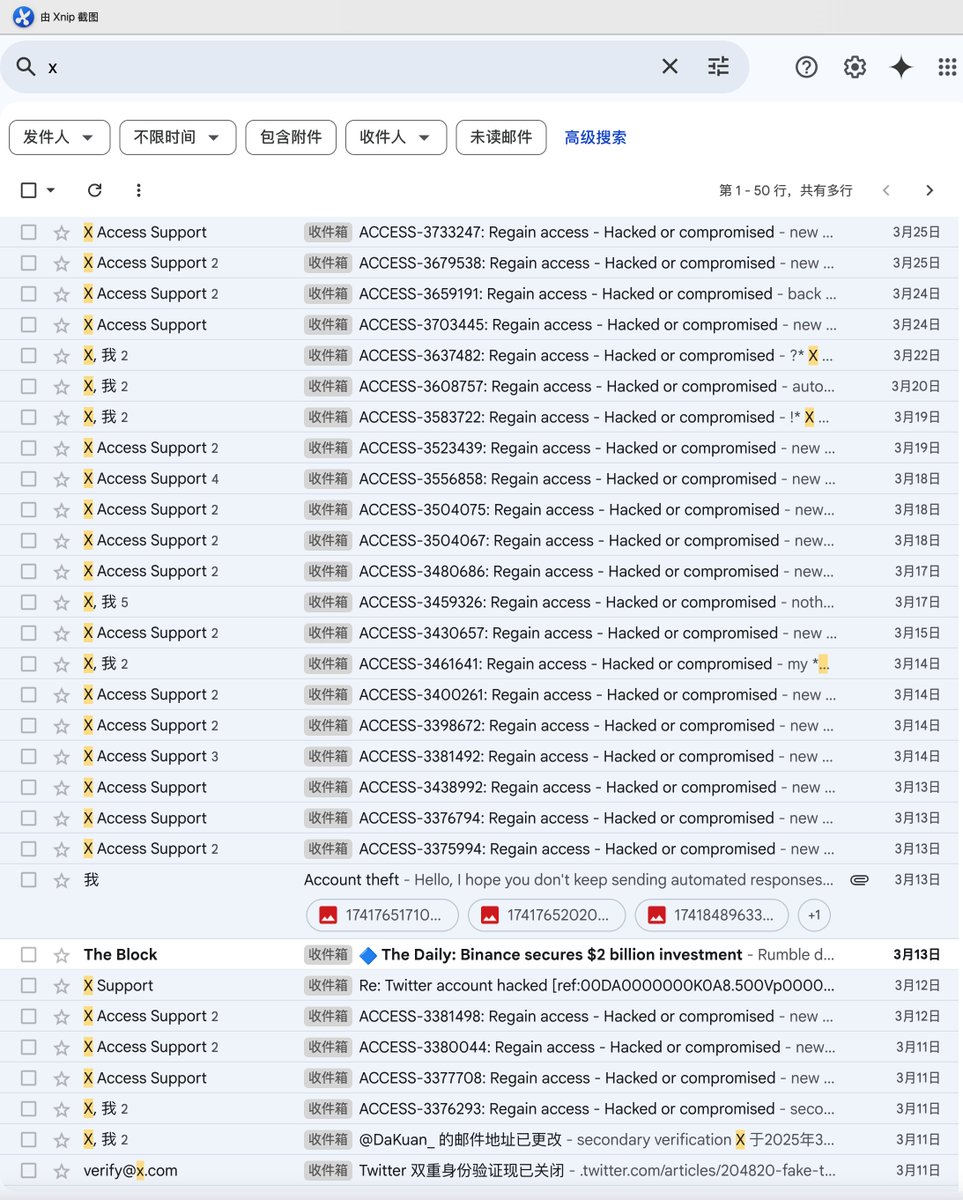The image size is (963, 1200).
Task: Select the ACCESS-3608757 email checkbox
Action: (x=29, y=387)
